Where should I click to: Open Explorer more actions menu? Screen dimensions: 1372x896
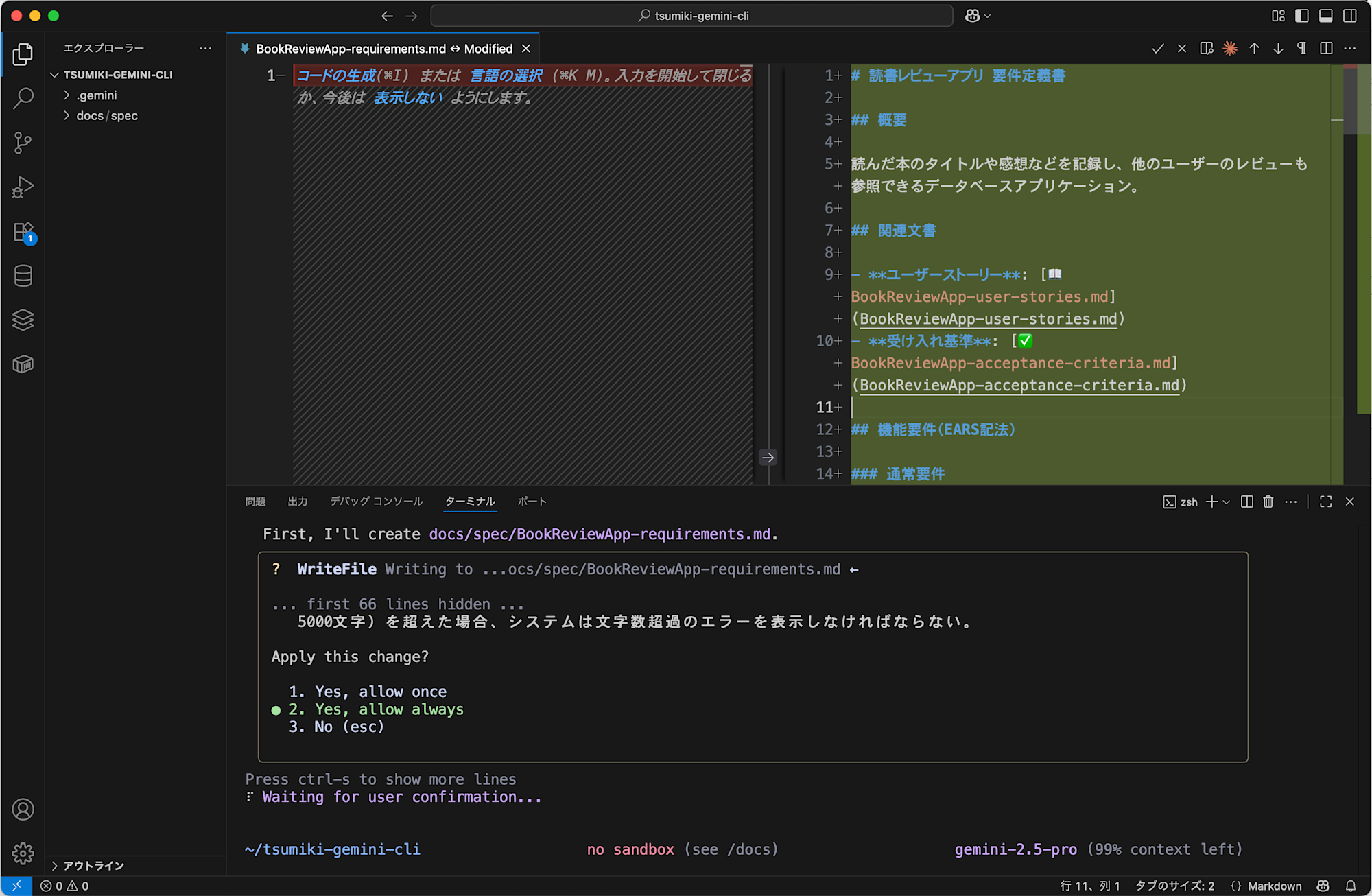coord(205,48)
